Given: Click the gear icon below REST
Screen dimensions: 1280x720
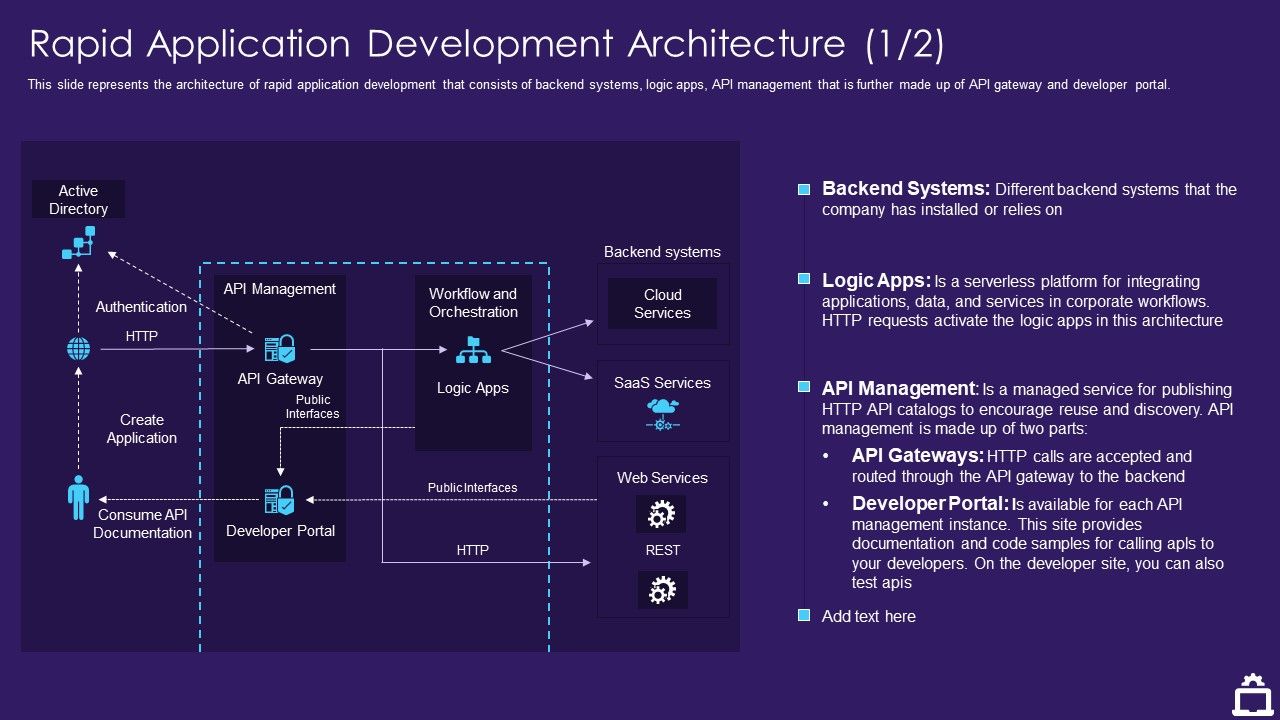Looking at the screenshot, I should pos(662,590).
